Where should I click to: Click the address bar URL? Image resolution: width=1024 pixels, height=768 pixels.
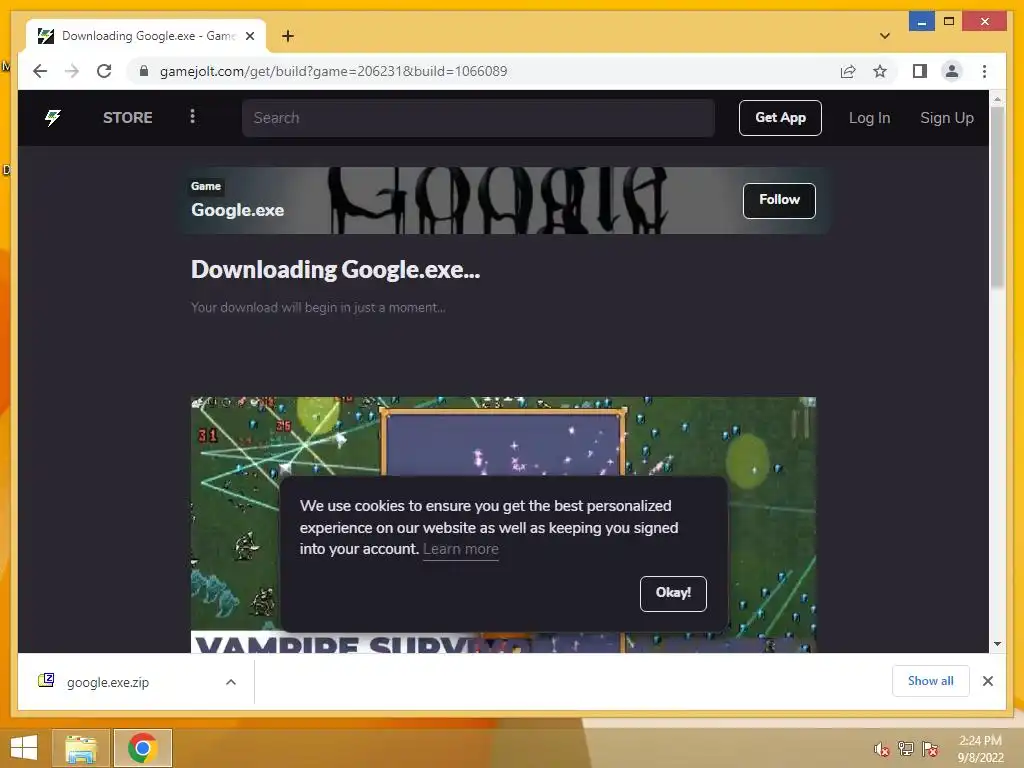333,71
